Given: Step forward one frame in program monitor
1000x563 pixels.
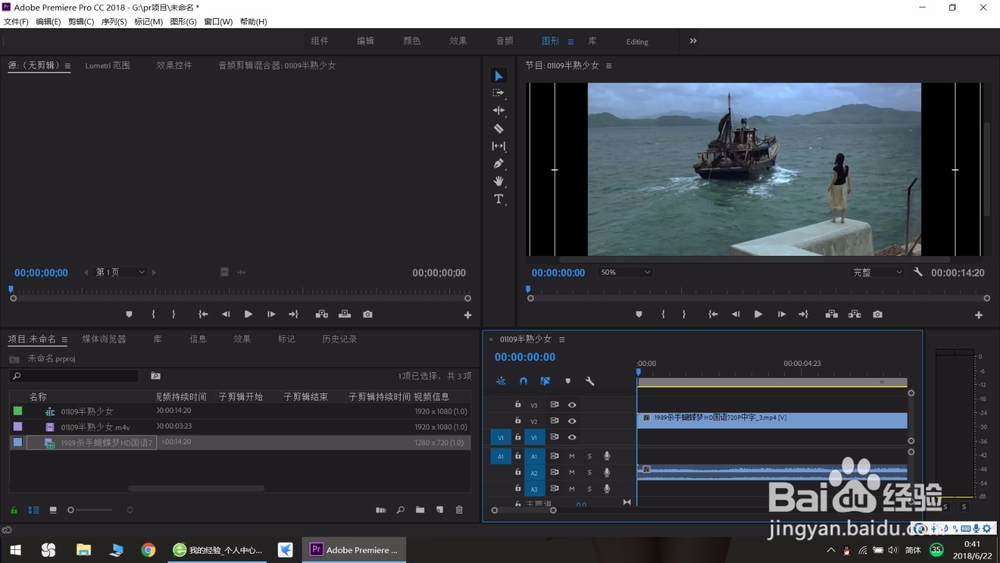Looking at the screenshot, I should point(781,314).
